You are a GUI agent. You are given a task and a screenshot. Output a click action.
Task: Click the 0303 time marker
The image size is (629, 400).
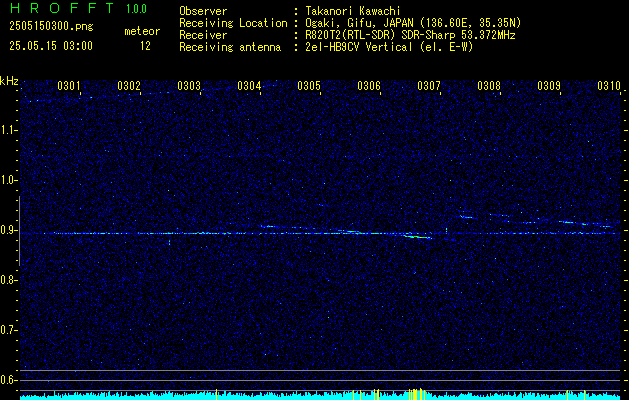pos(189,86)
